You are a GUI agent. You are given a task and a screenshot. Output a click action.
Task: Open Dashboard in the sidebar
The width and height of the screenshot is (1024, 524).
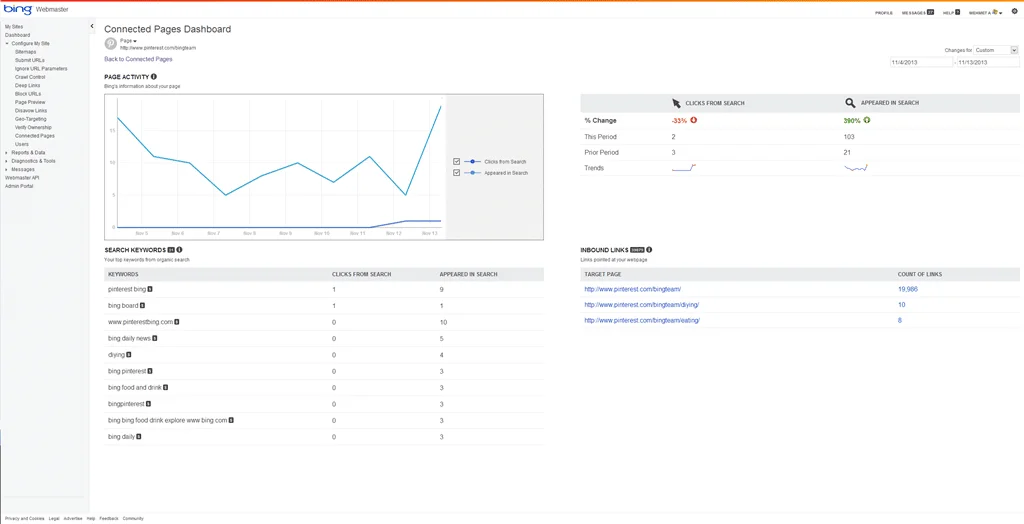18,35
